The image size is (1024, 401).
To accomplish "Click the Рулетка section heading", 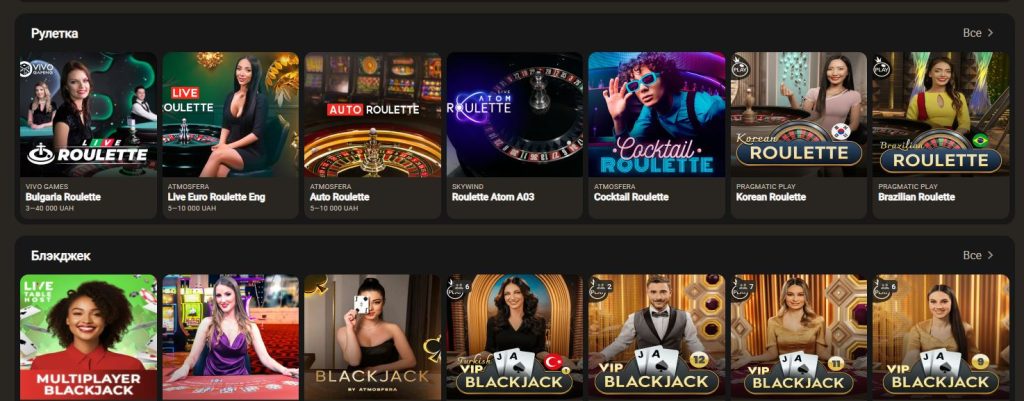I will click(54, 33).
